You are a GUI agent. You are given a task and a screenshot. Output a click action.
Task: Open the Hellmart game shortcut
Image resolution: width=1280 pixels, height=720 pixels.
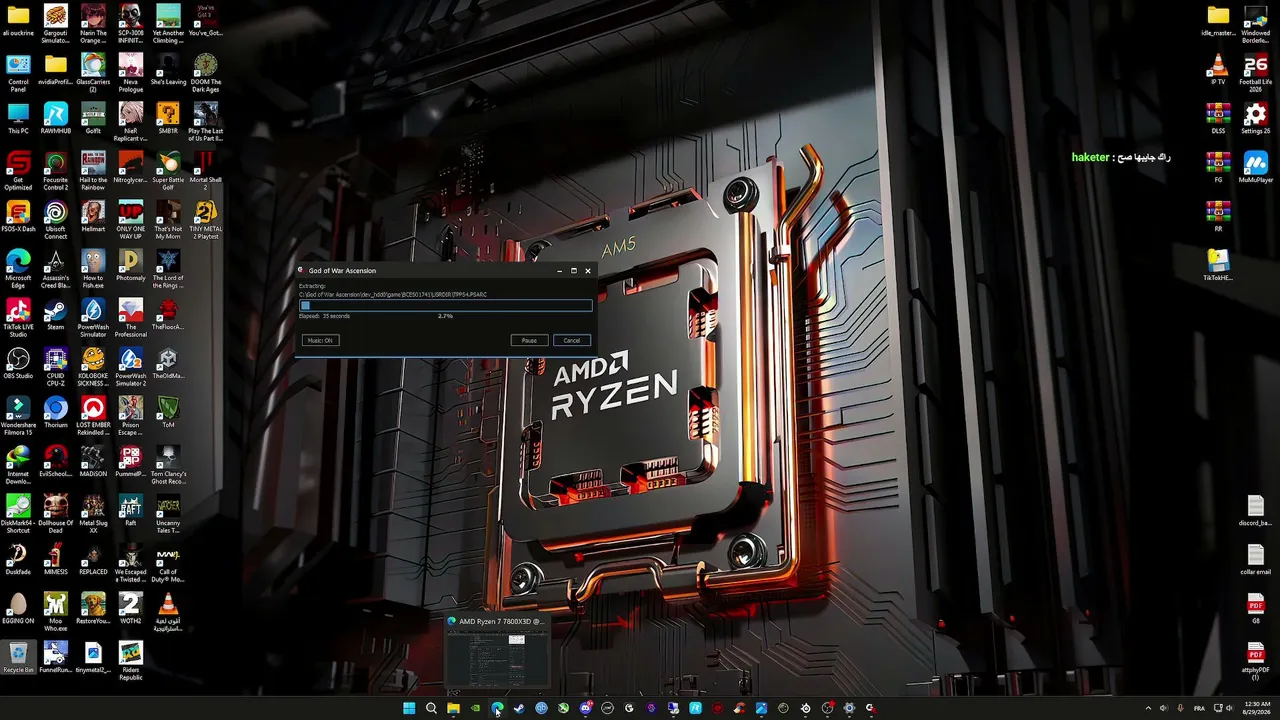[x=93, y=216]
